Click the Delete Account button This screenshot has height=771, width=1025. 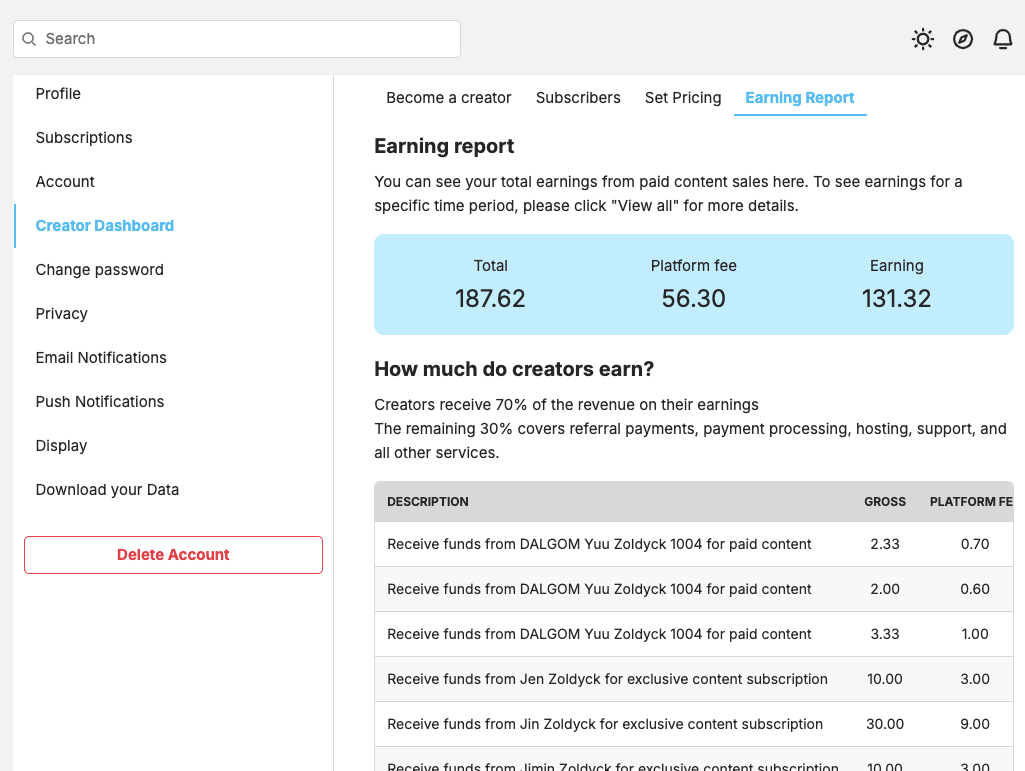coord(173,555)
